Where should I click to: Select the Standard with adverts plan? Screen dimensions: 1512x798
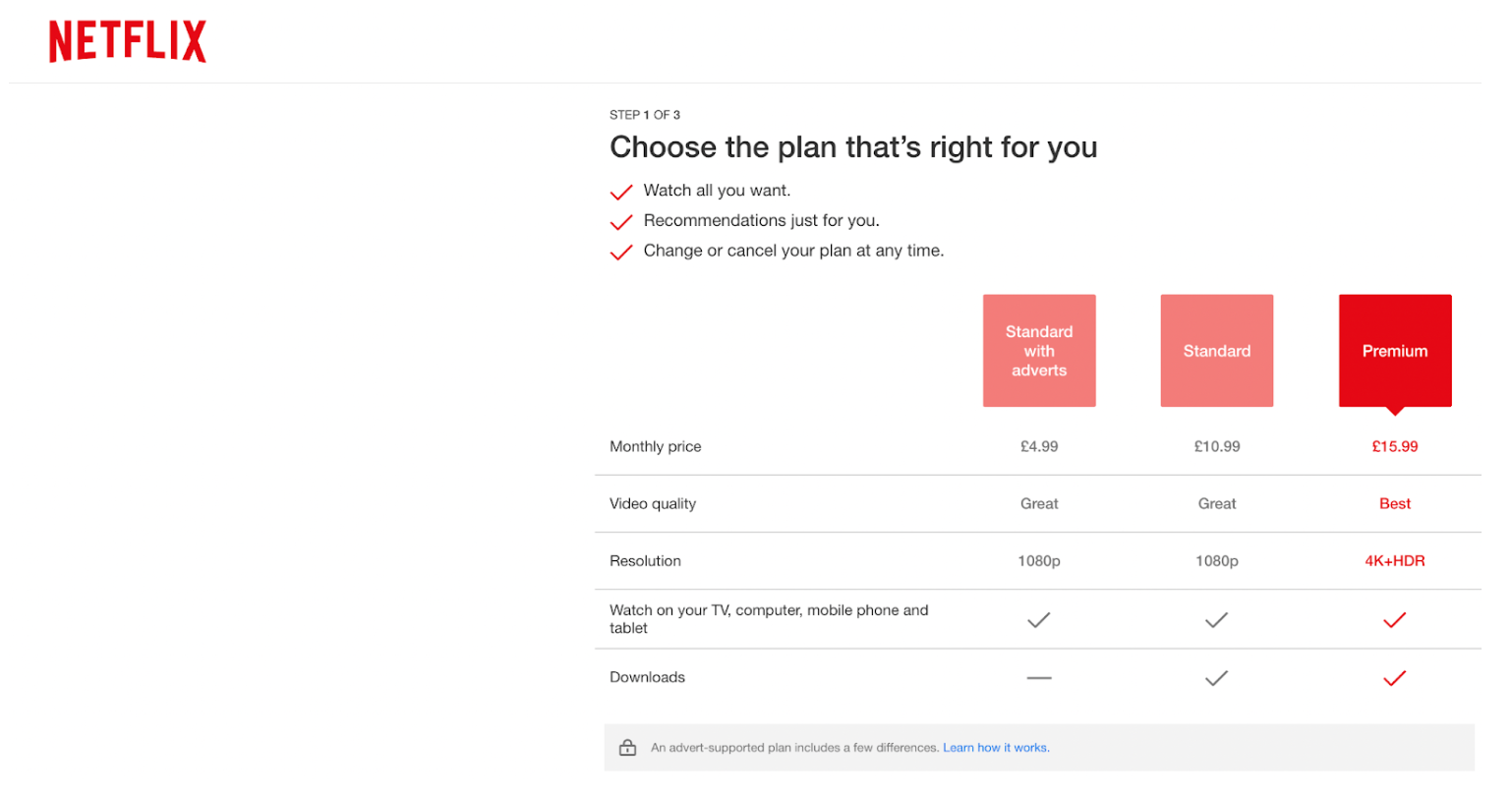[1039, 351]
